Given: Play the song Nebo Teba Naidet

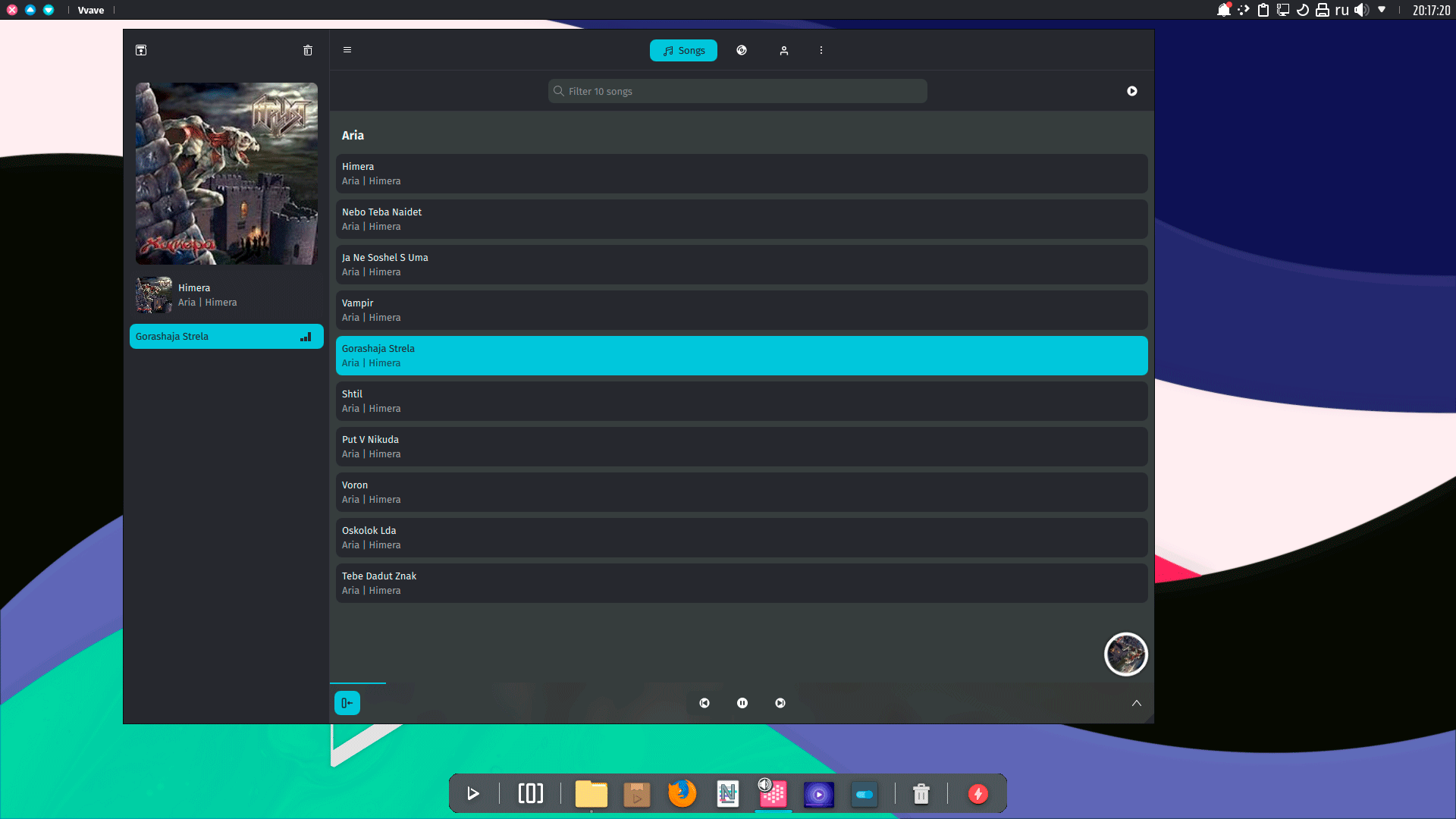Looking at the screenshot, I should (742, 219).
